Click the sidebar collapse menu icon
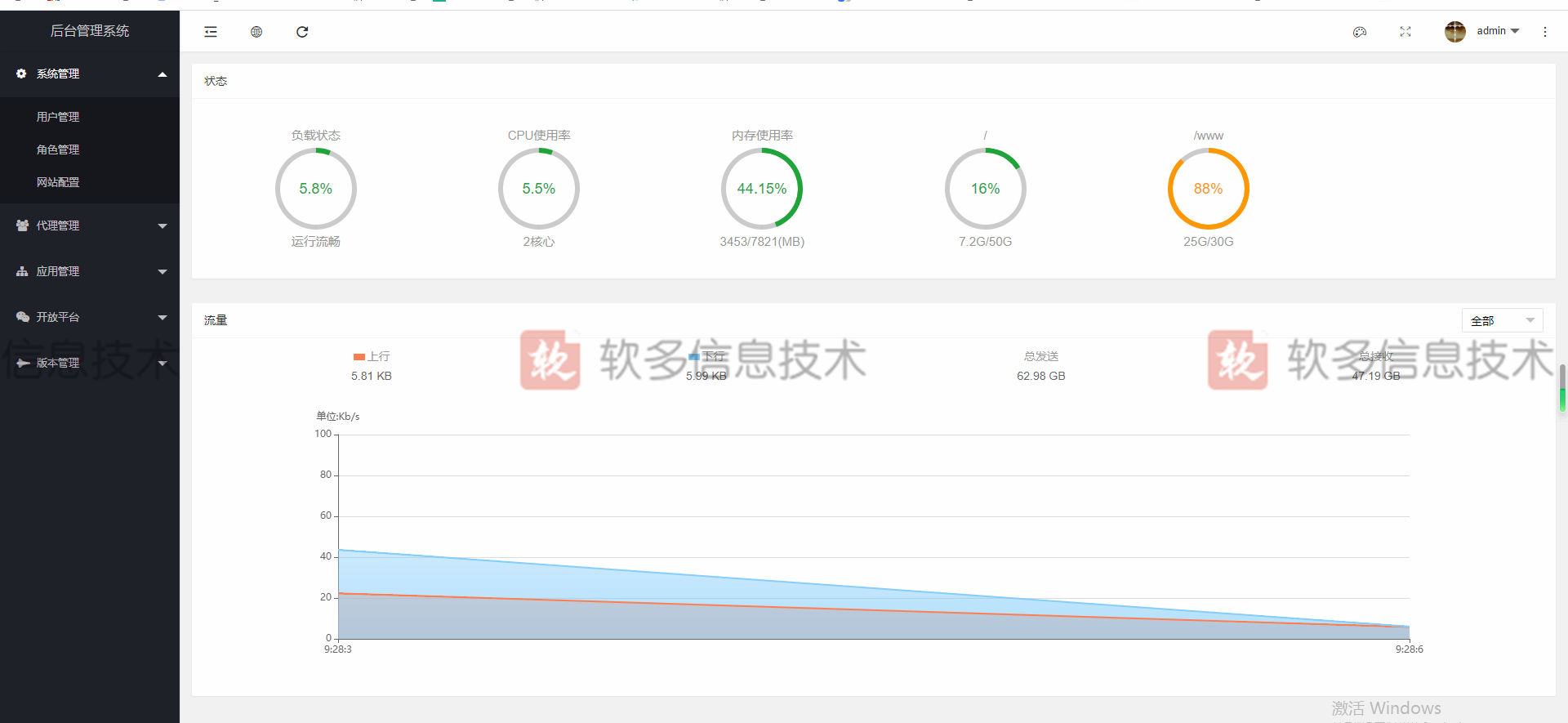This screenshot has height=723, width=1568. [211, 32]
